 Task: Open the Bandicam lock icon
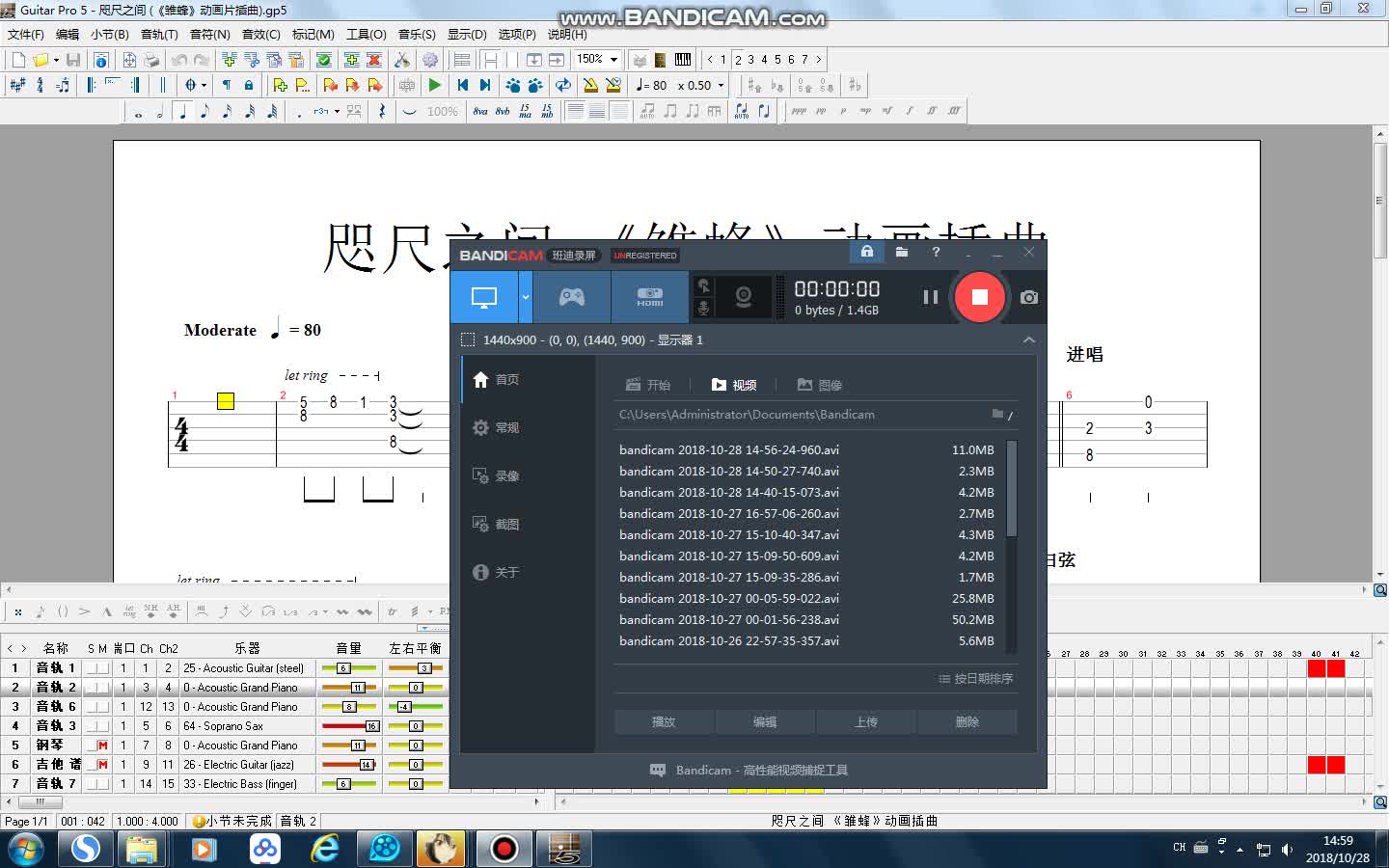[x=867, y=252]
